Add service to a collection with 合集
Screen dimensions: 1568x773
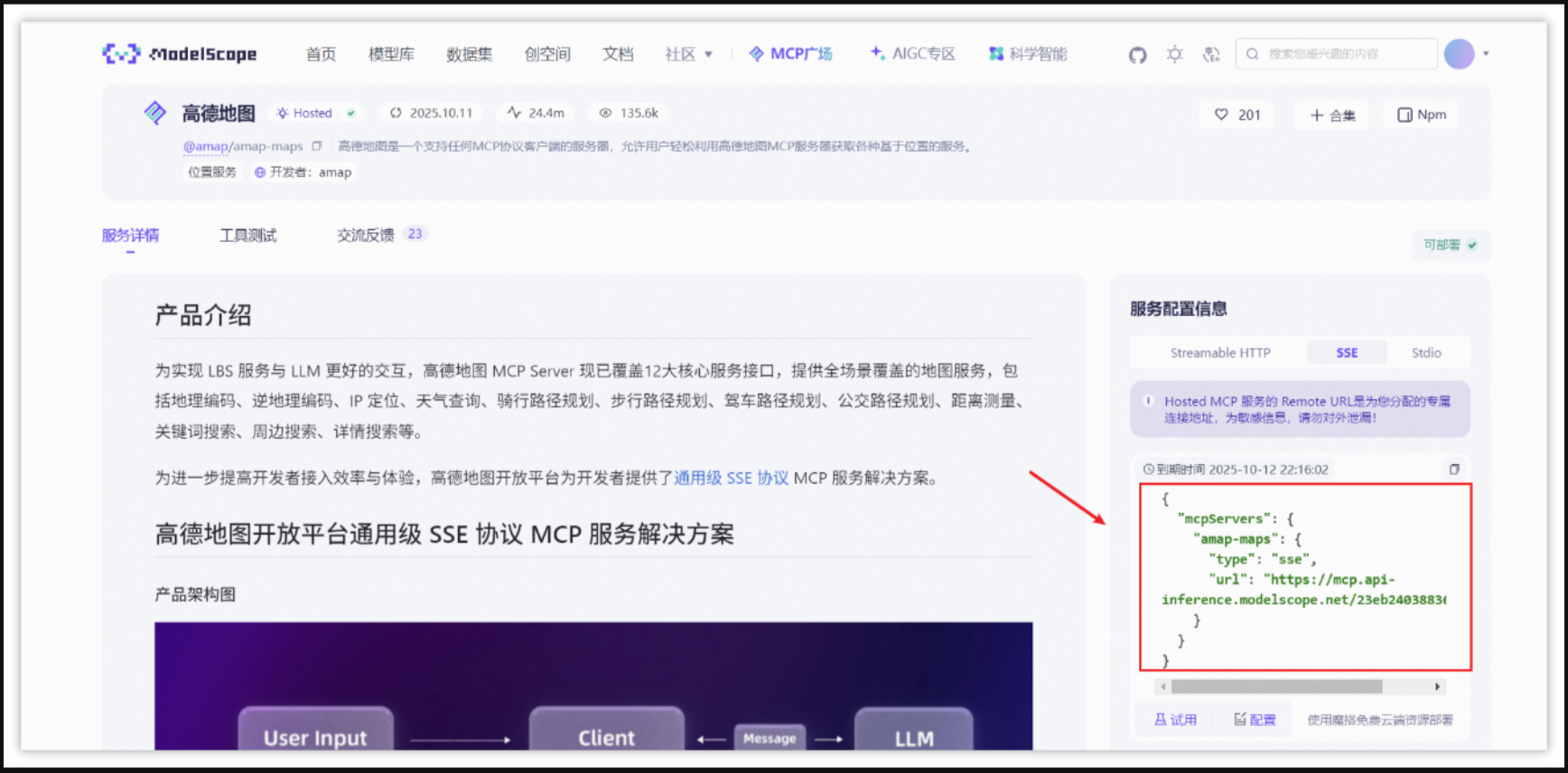[1332, 115]
